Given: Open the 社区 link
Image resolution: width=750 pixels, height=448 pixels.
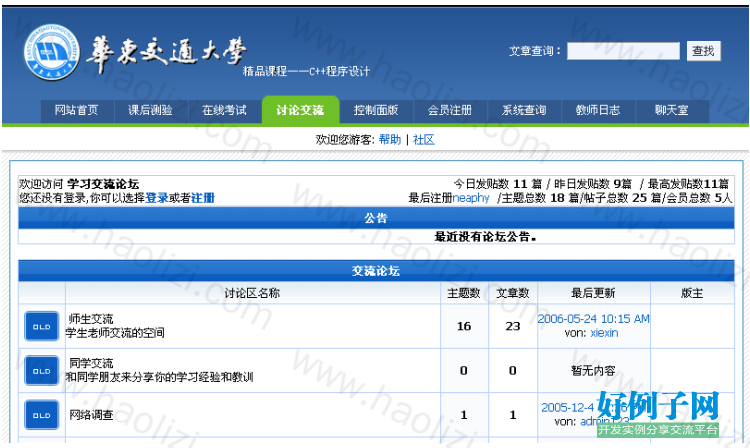Looking at the screenshot, I should click(x=424, y=140).
